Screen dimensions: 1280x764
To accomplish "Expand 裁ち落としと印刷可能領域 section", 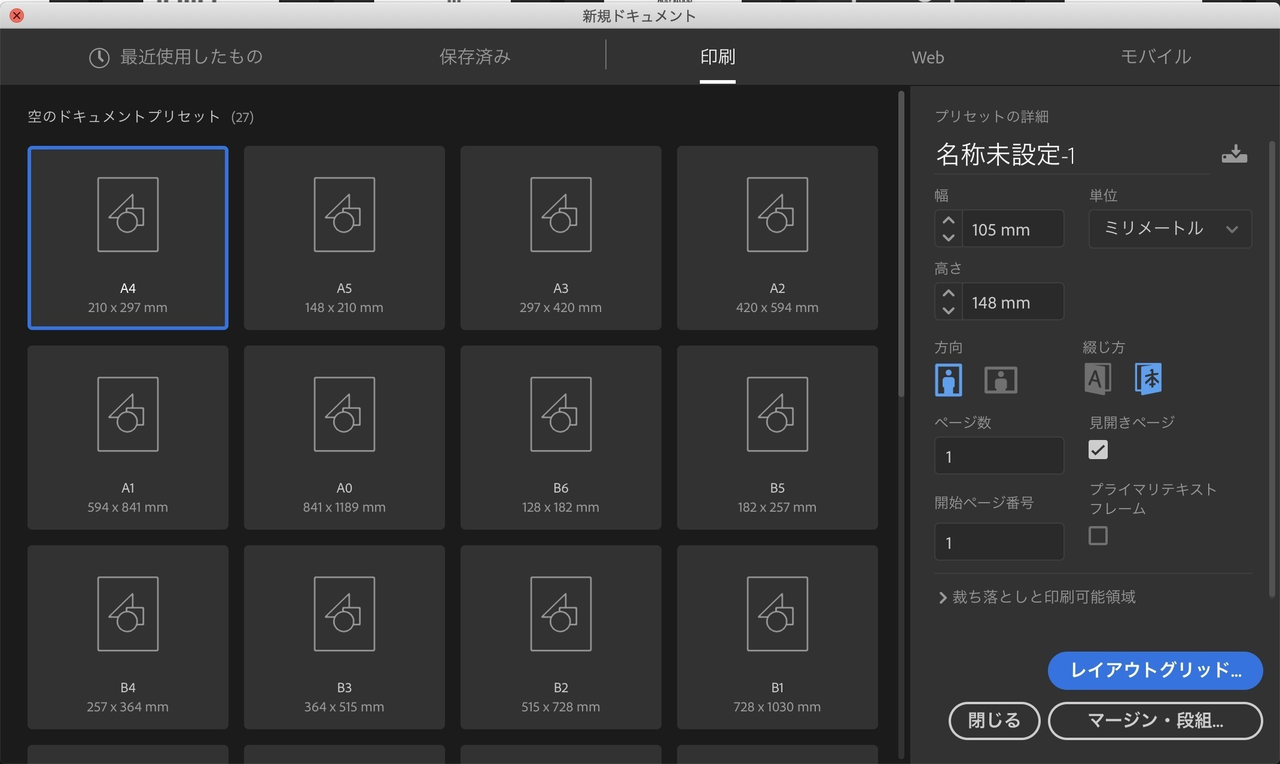I will 1036,597.
